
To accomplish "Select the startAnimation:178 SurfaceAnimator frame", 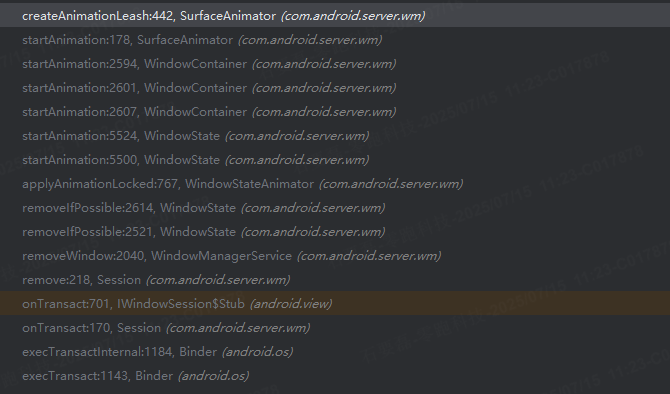I will [x=335, y=40].
